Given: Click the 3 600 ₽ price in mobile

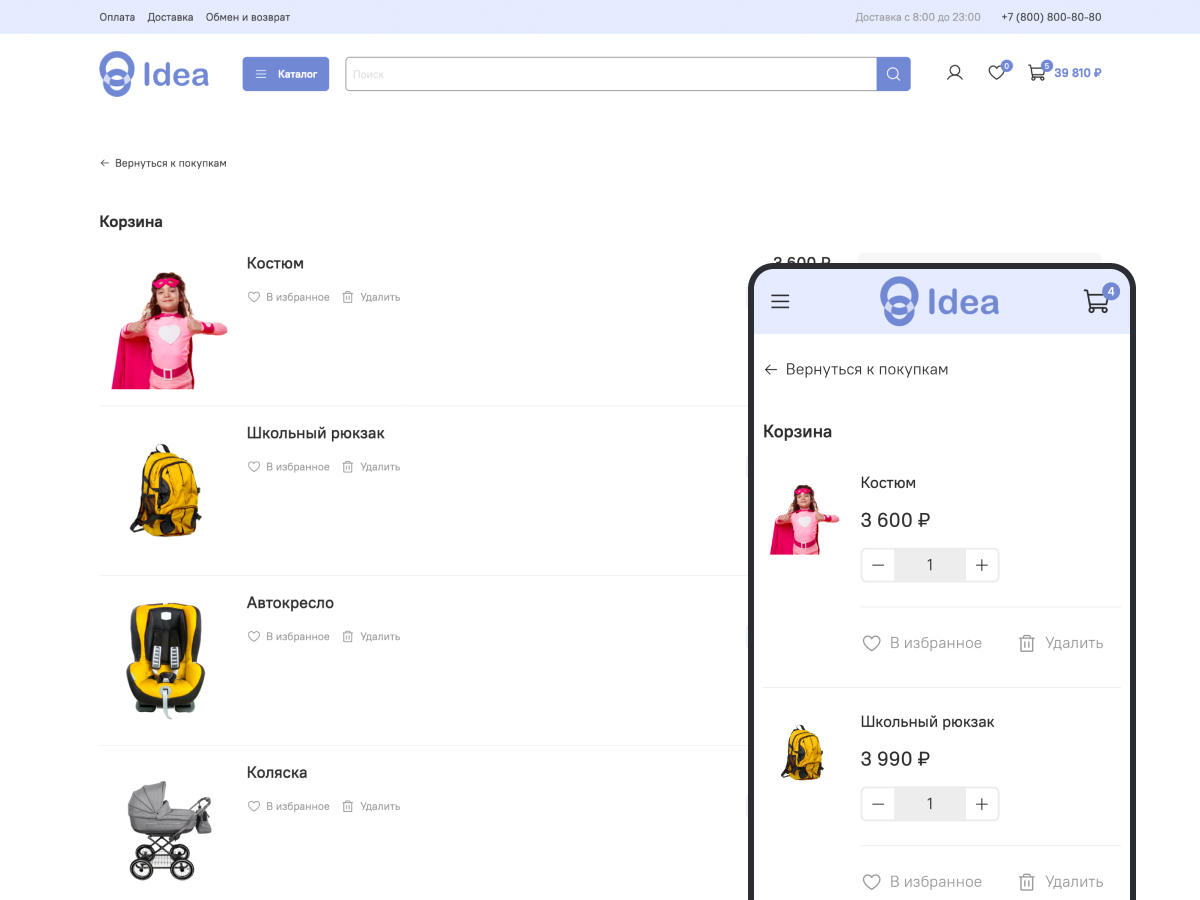Looking at the screenshot, I should (x=896, y=520).
